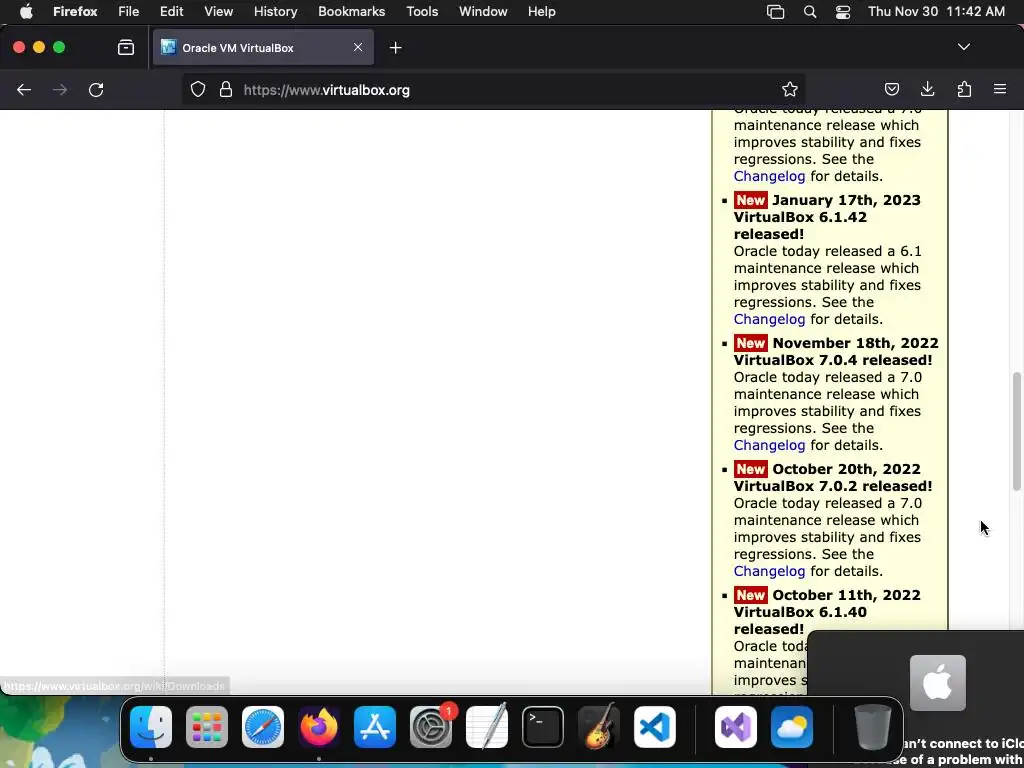Click the October 20th, 2022 news headline
Image resolution: width=1024 pixels, height=768 pixels.
(833, 477)
